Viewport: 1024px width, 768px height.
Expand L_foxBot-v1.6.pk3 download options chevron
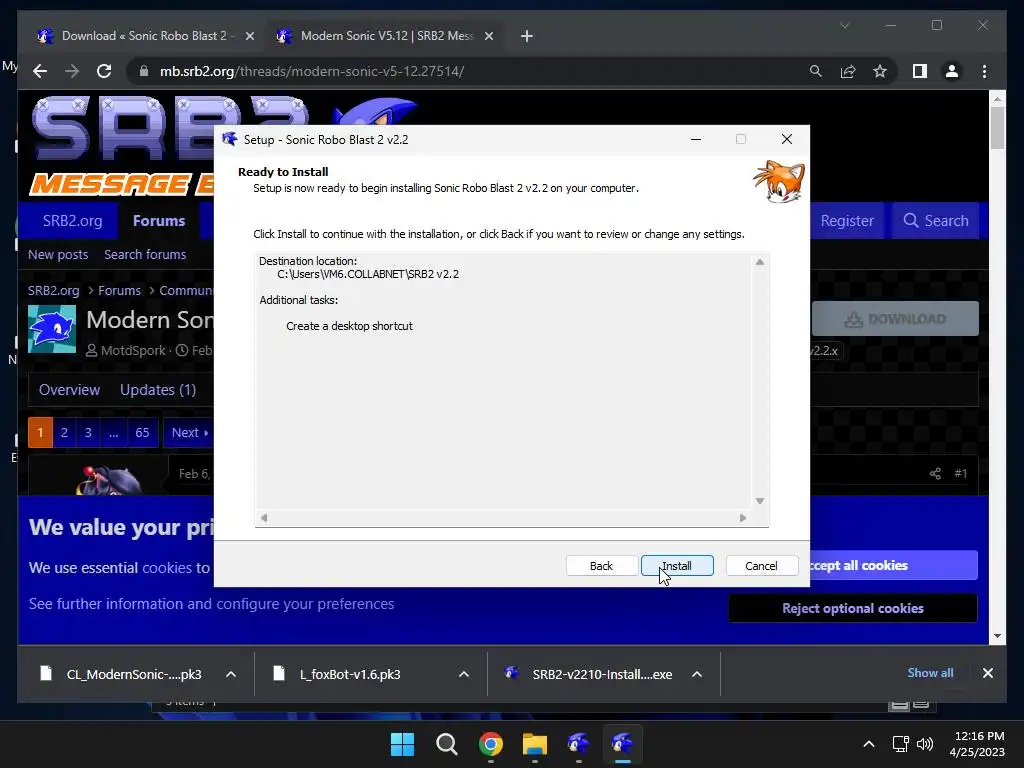[464, 674]
